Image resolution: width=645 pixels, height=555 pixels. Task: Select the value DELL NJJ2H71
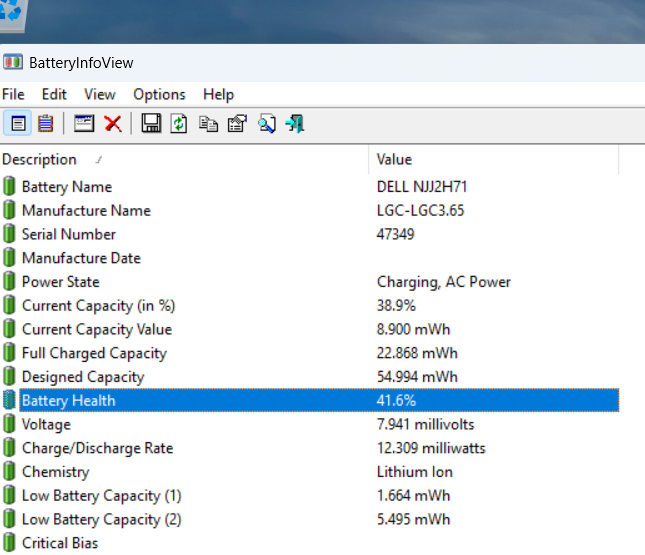pyautogui.click(x=422, y=187)
